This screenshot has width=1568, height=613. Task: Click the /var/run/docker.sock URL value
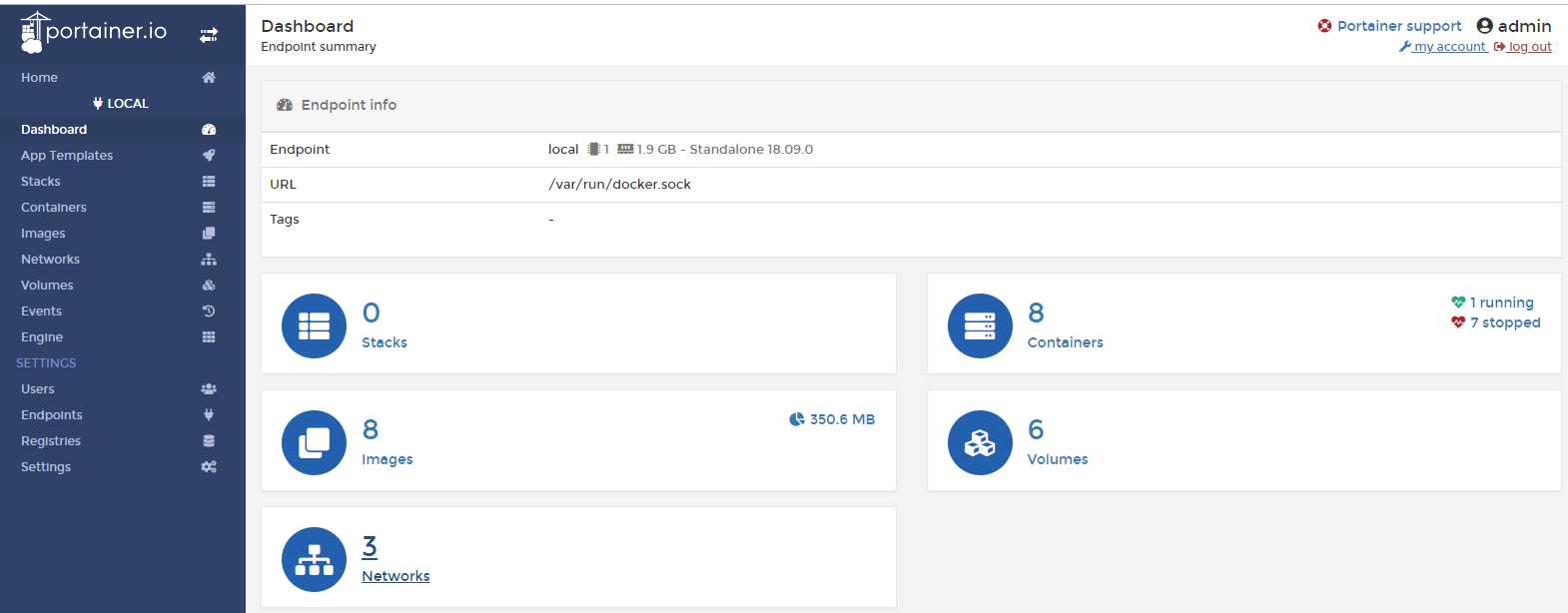point(619,184)
